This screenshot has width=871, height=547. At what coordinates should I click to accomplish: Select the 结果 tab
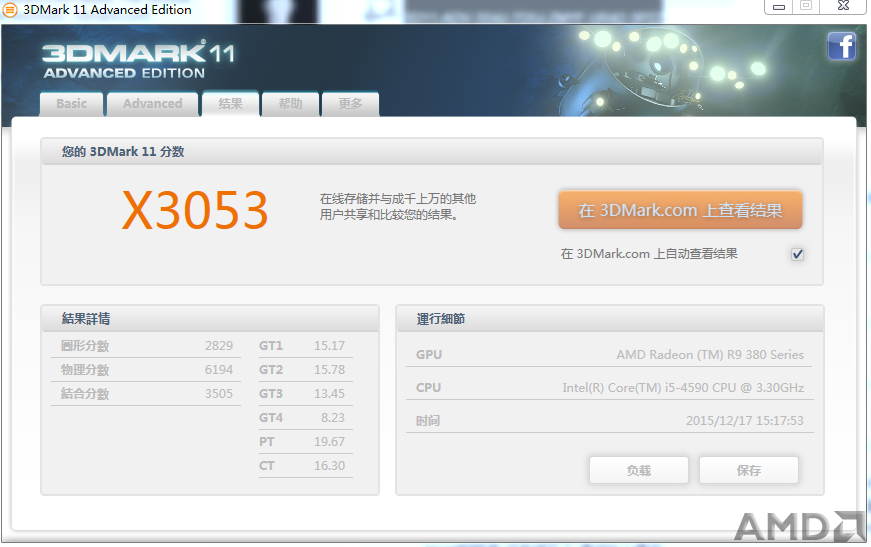click(231, 104)
